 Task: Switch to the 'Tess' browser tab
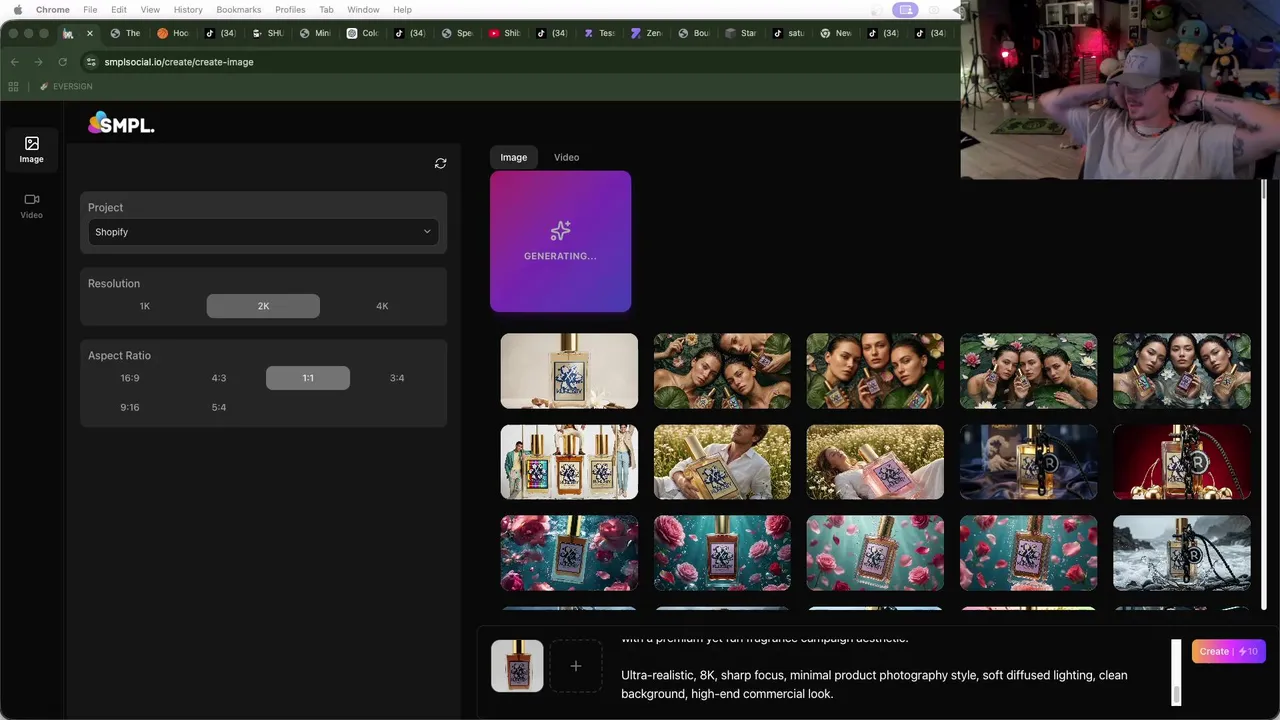(600, 33)
